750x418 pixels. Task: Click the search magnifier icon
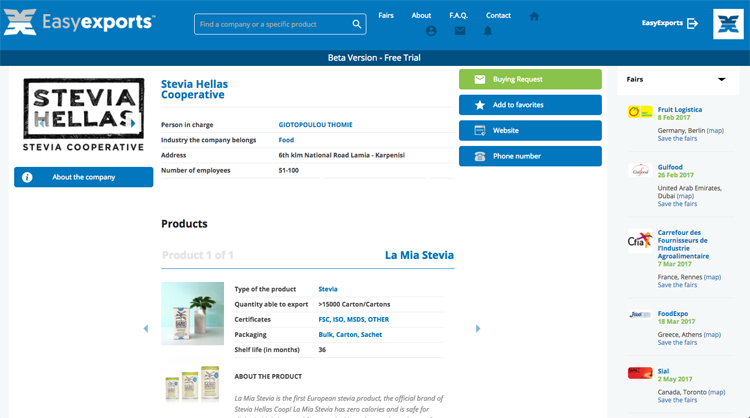(x=357, y=24)
